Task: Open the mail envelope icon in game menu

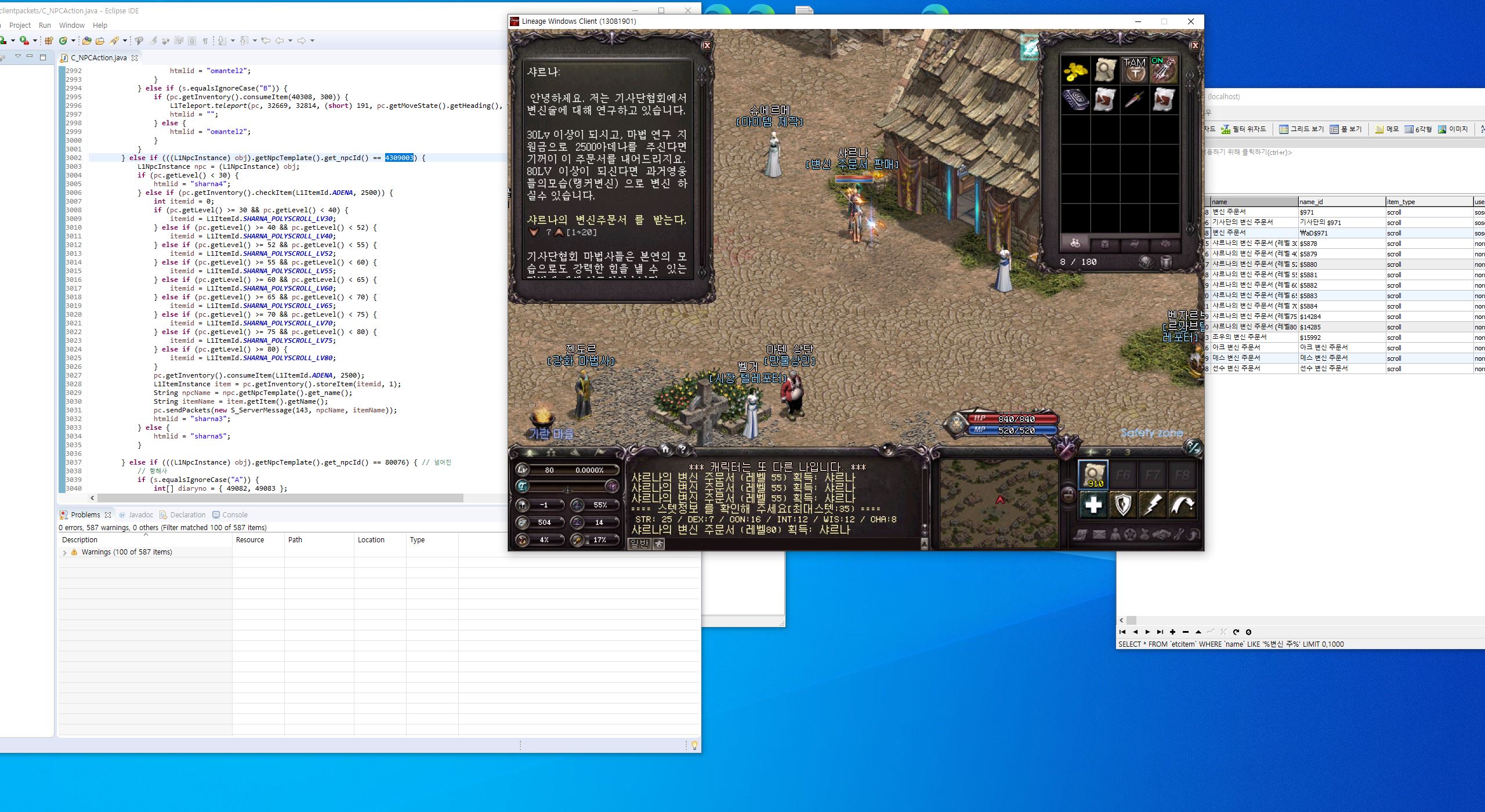Action: (1099, 535)
